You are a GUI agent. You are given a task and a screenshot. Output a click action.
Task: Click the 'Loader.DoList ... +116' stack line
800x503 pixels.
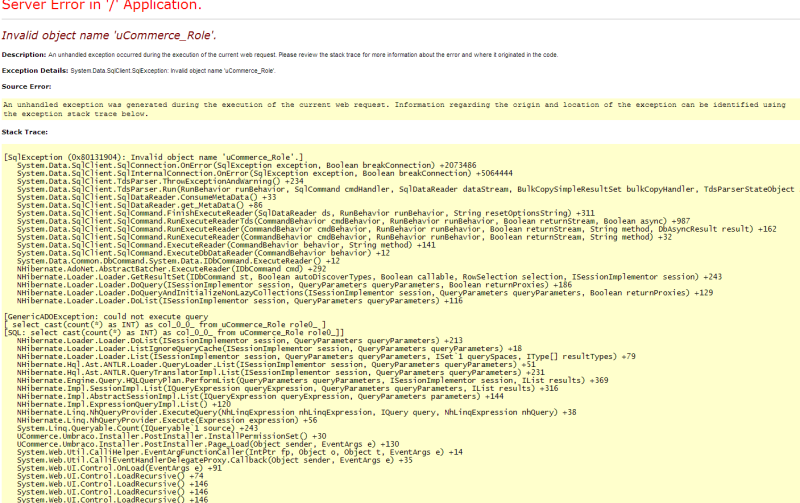click(x=240, y=301)
